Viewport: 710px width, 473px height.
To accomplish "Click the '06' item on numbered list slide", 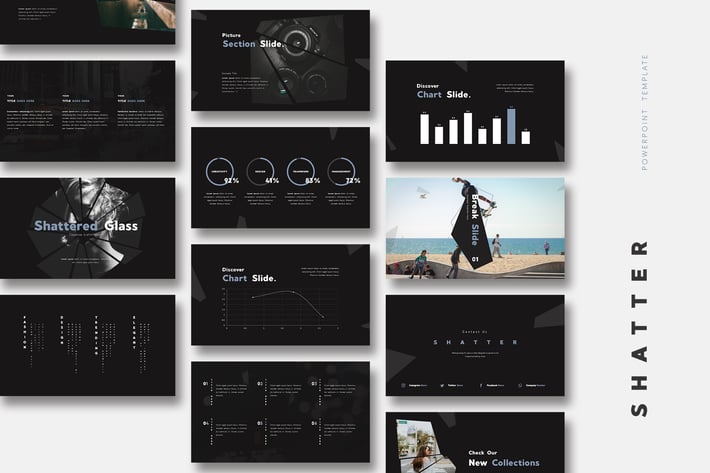I will click(x=314, y=424).
